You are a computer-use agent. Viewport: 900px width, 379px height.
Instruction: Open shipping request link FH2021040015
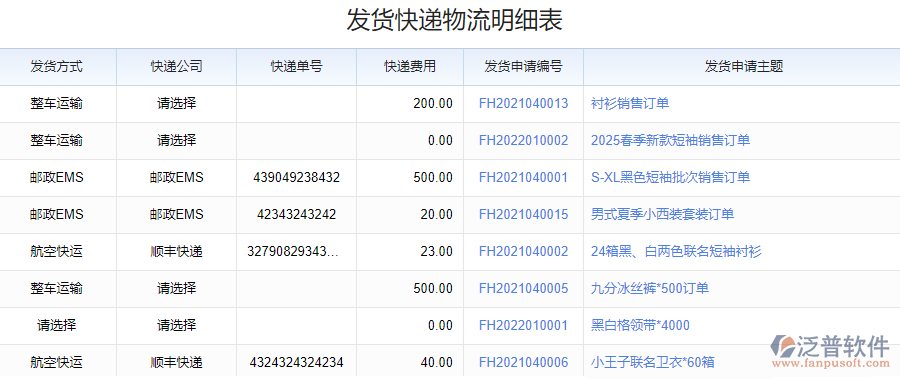point(523,214)
